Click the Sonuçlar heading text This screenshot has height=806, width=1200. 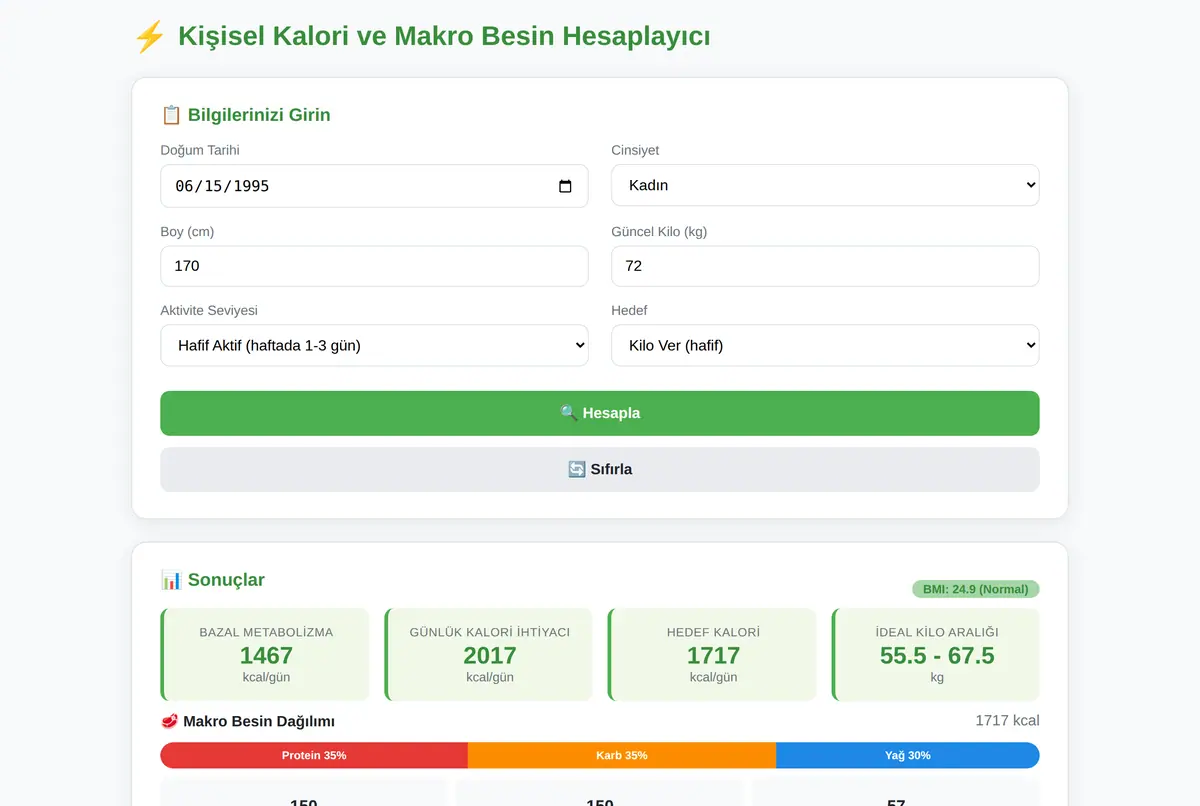(x=226, y=580)
